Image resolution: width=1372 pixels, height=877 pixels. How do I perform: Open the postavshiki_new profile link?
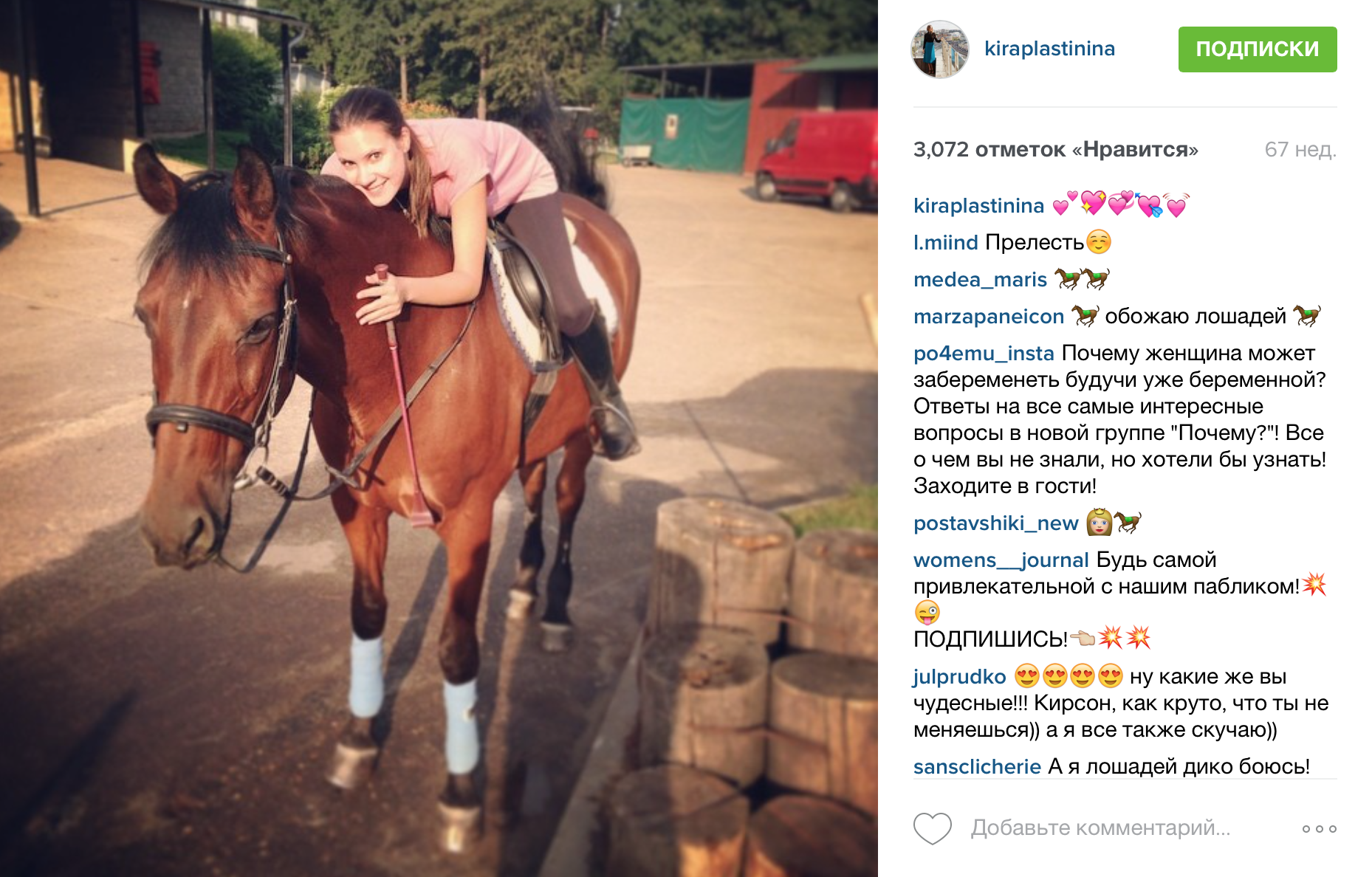click(995, 523)
